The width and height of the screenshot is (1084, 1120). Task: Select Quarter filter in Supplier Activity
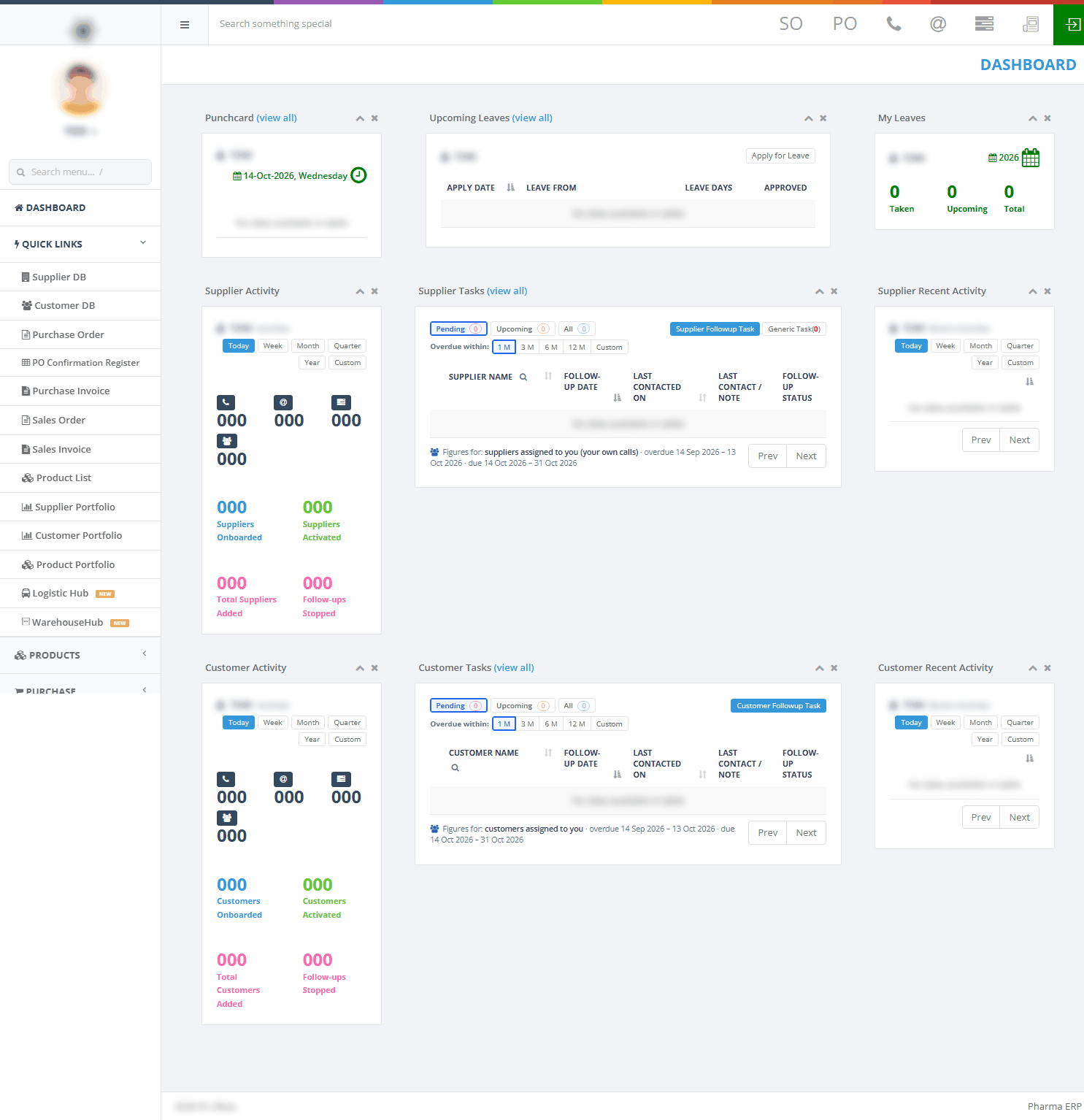(347, 346)
